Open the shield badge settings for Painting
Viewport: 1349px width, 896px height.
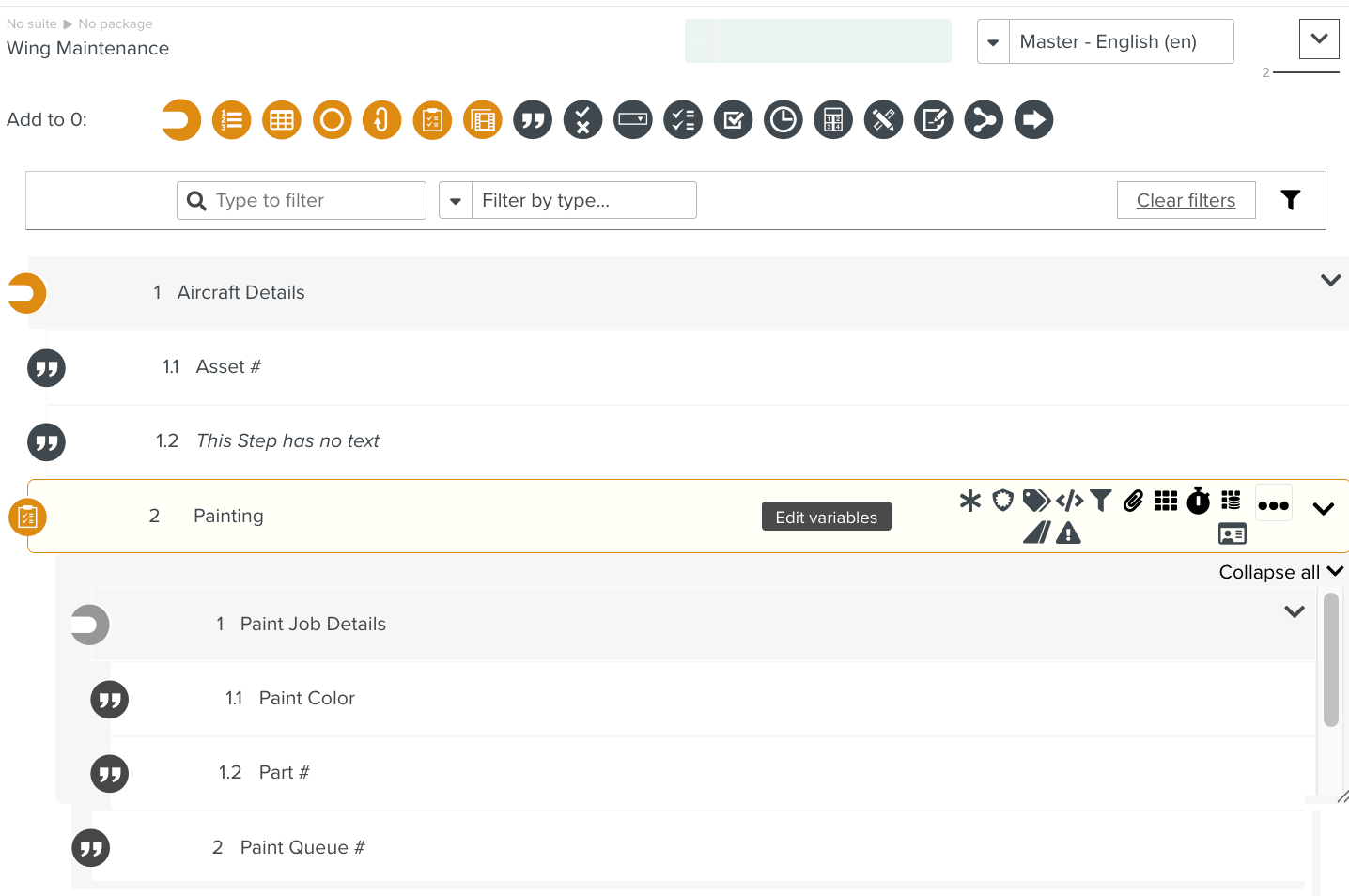(x=1003, y=501)
